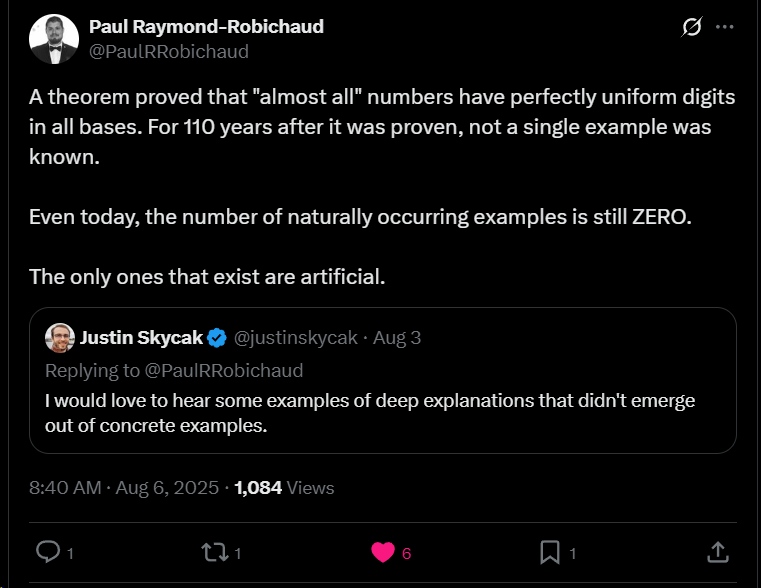
Task: Click the Grok icon in the top-right corner
Action: [x=691, y=28]
